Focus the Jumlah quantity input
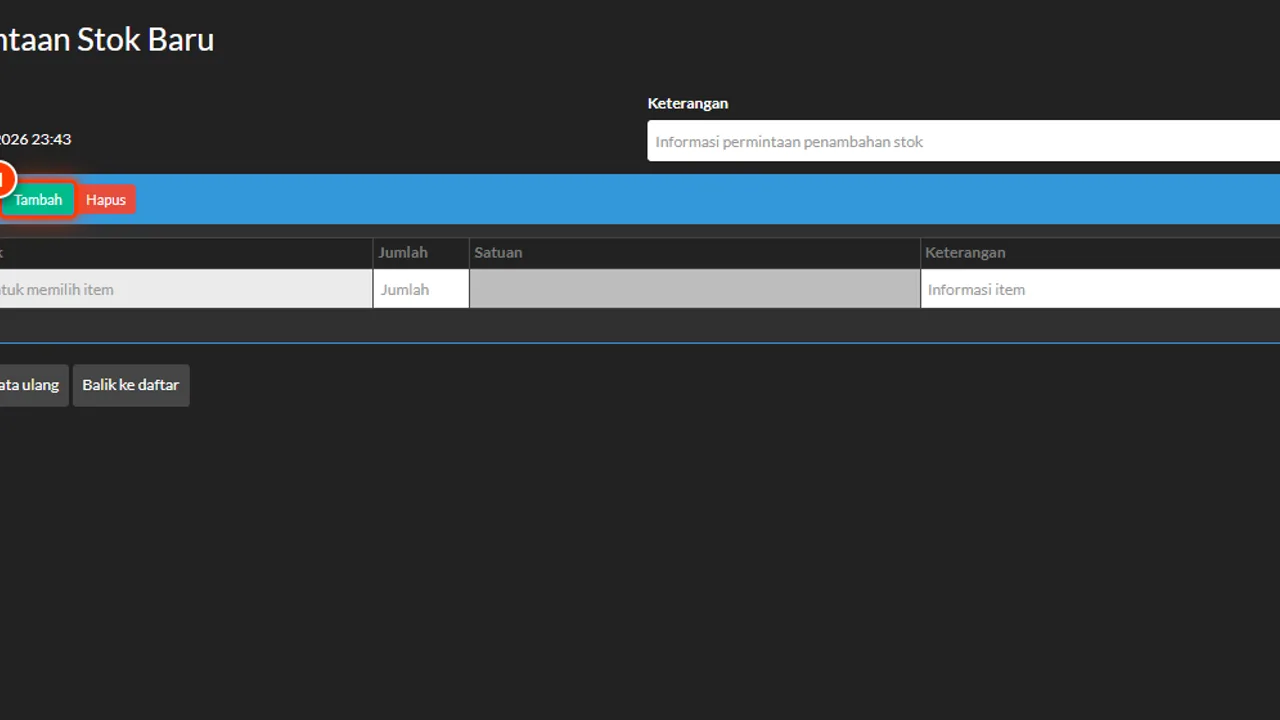 pyautogui.click(x=421, y=289)
